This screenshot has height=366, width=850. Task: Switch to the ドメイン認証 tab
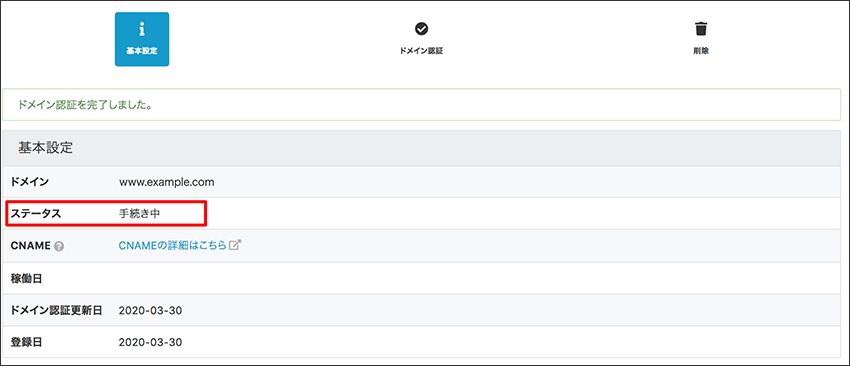(421, 39)
